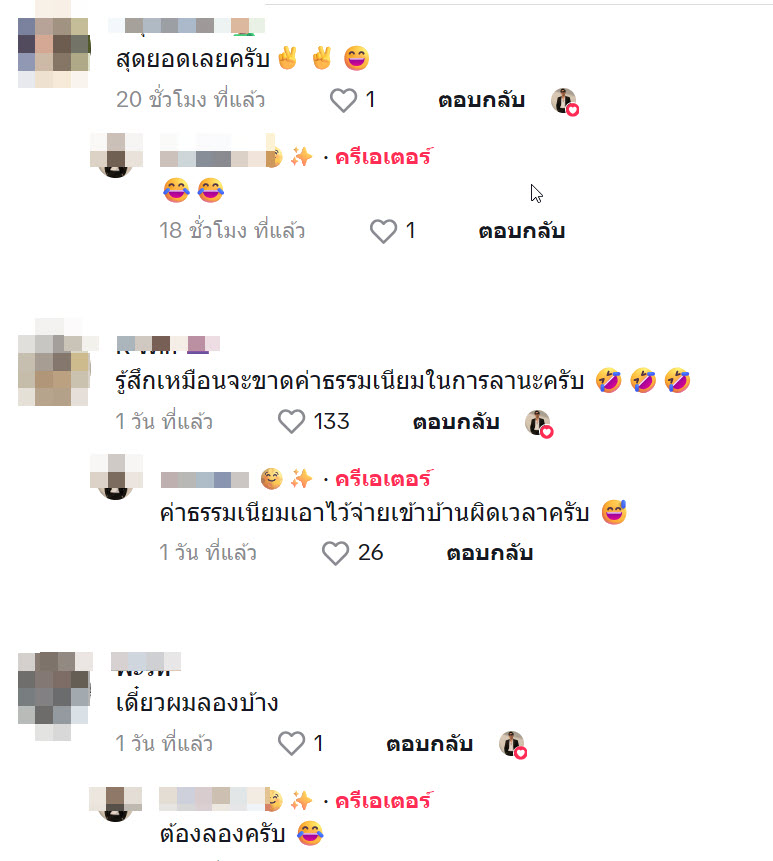Like the creator's laughing emoji reply
The width and height of the screenshot is (773, 861).
pos(383,231)
